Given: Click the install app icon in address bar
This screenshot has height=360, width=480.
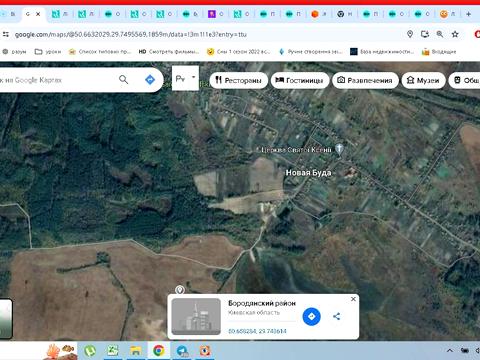Looking at the screenshot, I should 425,34.
